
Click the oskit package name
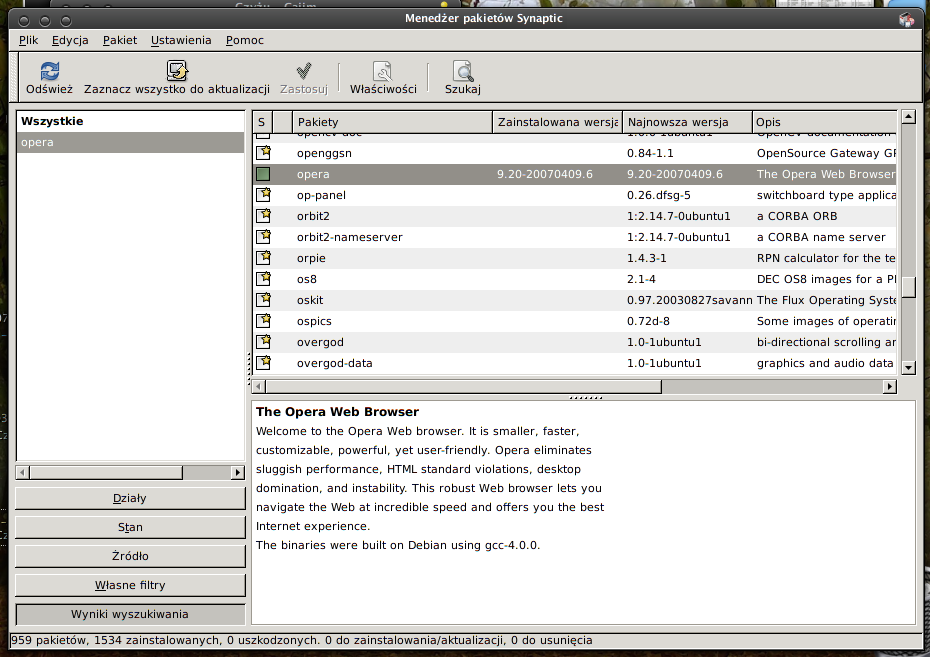tap(310, 300)
